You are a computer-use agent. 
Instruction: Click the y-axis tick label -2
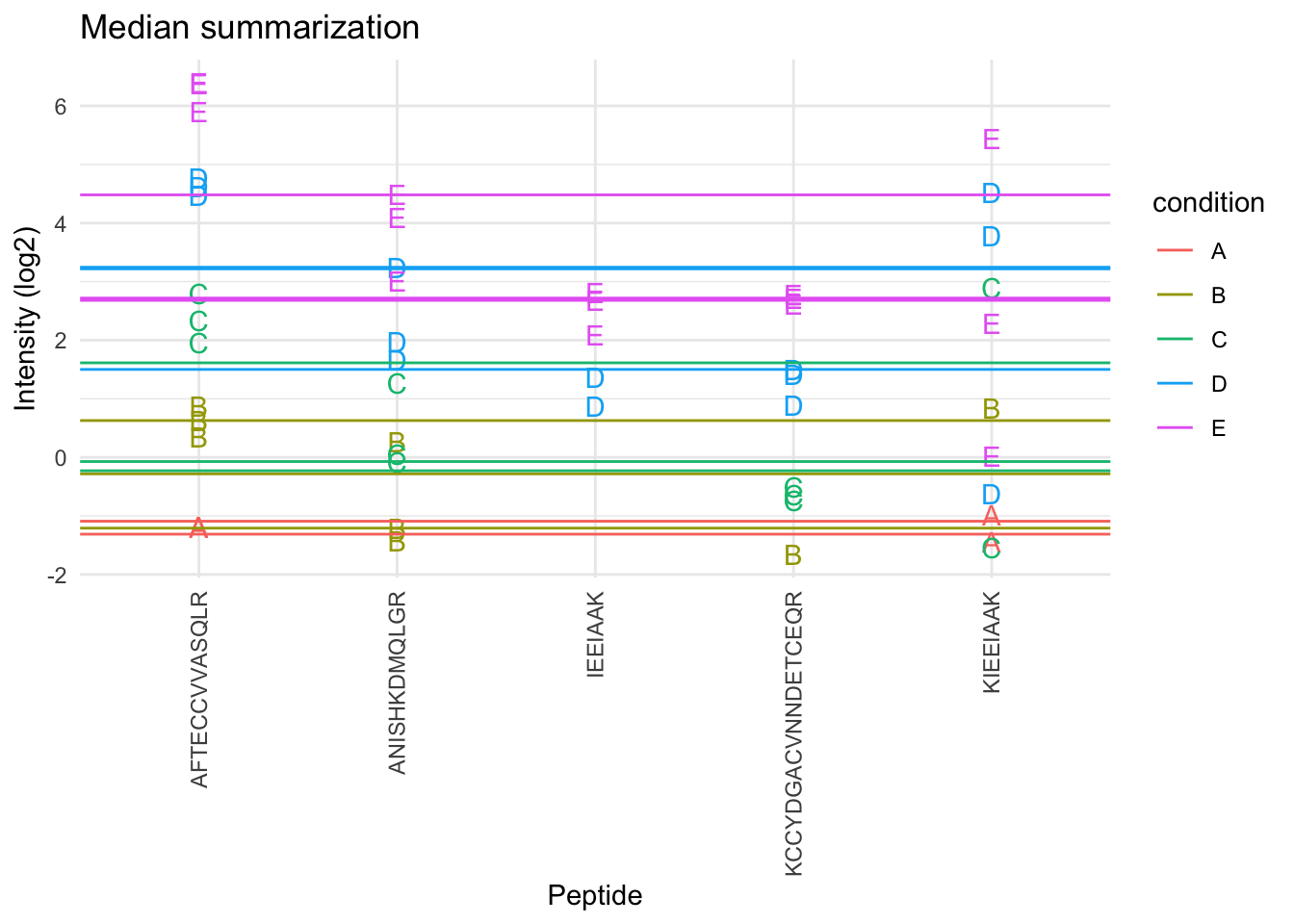[56, 575]
